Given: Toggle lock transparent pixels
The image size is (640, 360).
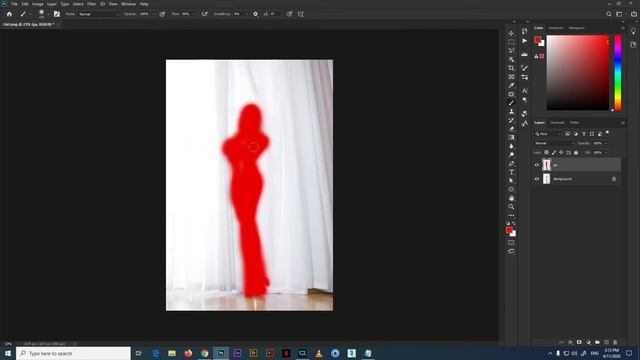Looking at the screenshot, I should (546, 153).
